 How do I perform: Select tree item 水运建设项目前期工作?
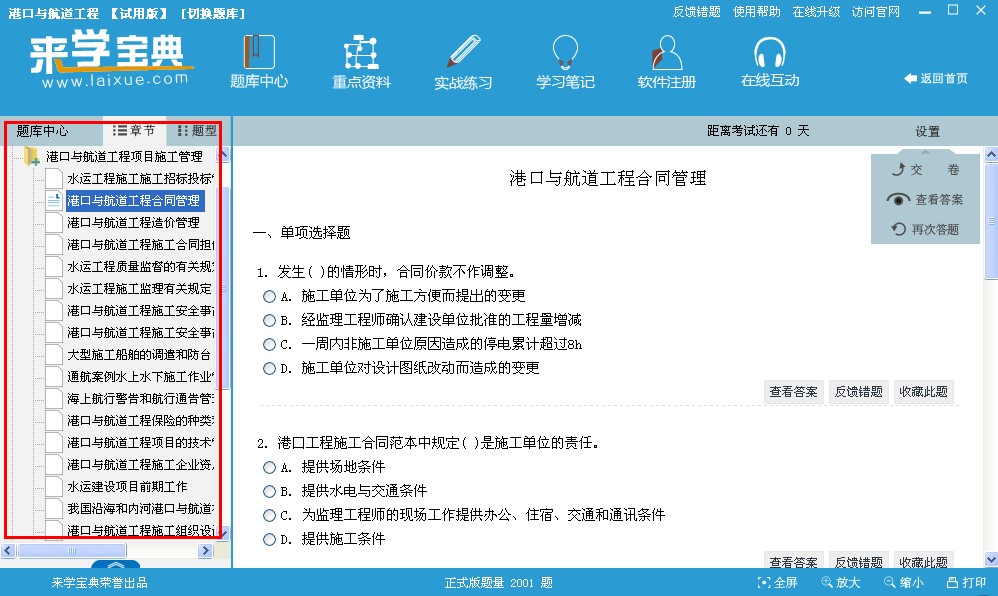[127, 486]
